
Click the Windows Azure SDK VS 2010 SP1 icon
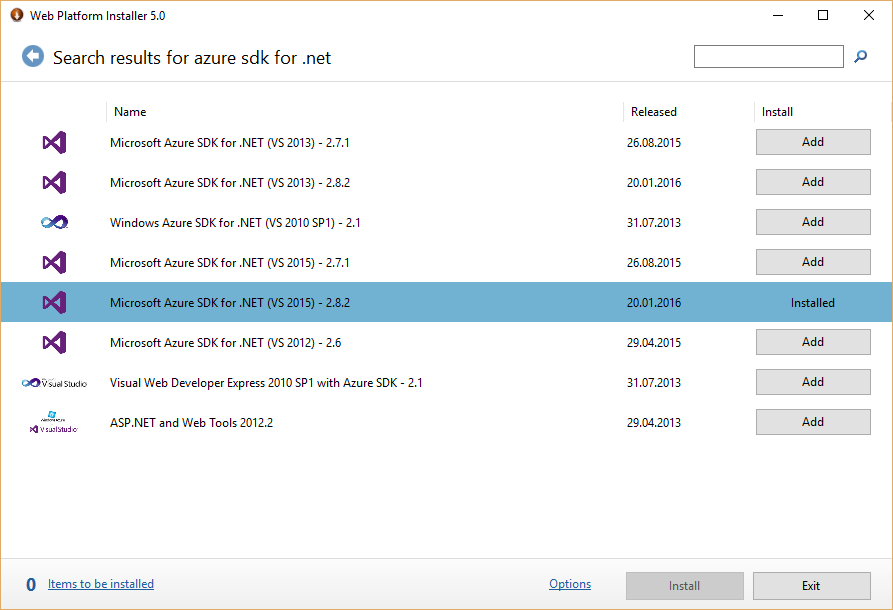coord(54,223)
